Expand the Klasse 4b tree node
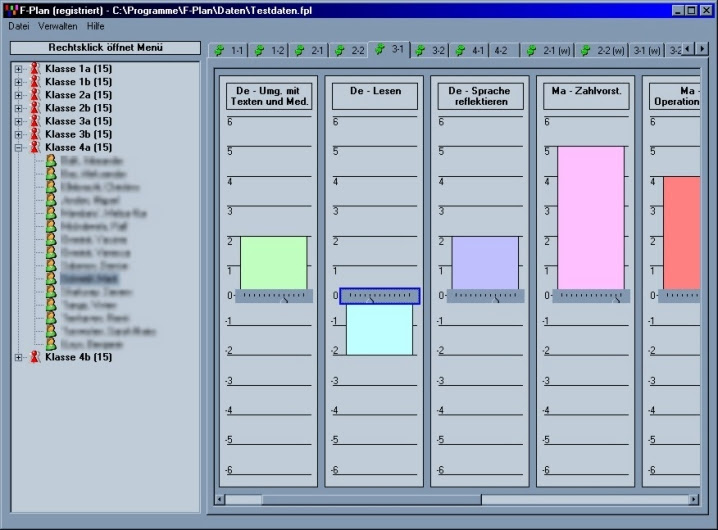Screen dimensions: 718x530 pyautogui.click(x=18, y=357)
